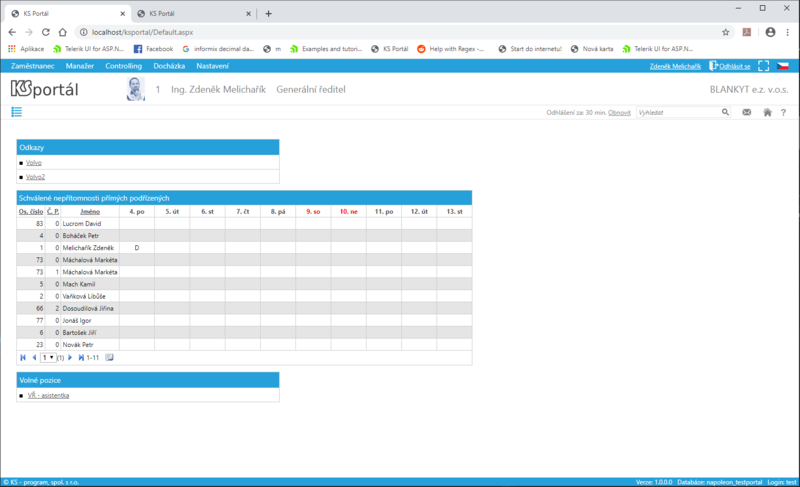800x487 pixels.
Task: Switch language via Czech flag icon
Action: pyautogui.click(x=782, y=66)
